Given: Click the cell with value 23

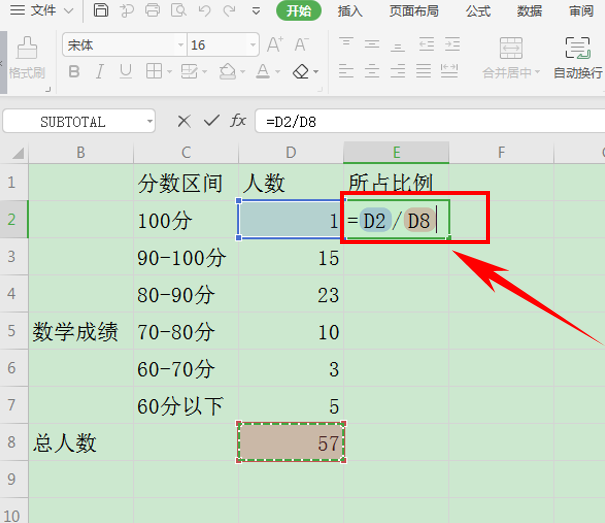Looking at the screenshot, I should pos(291,295).
